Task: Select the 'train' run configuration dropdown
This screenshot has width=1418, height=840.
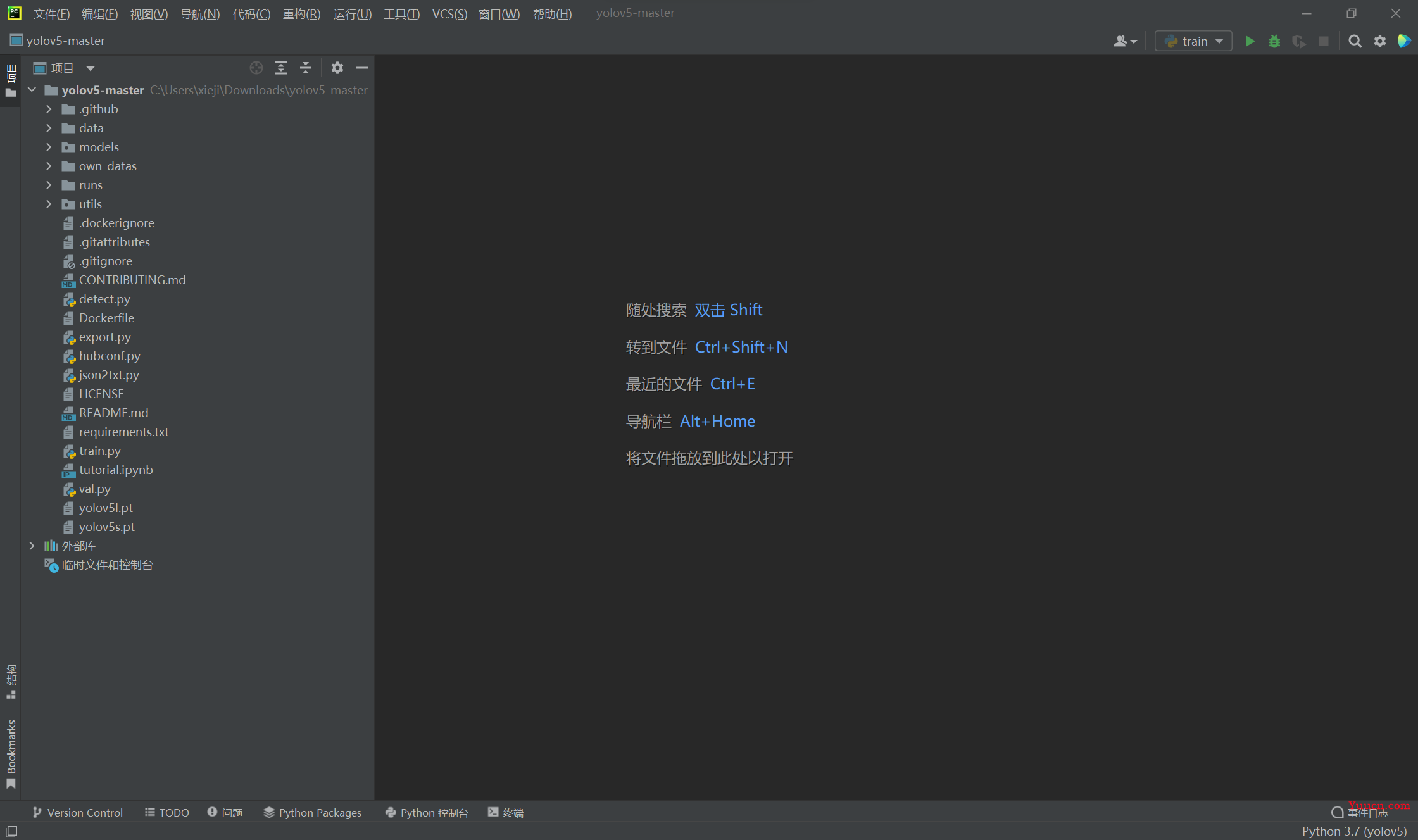Action: 1194,40
